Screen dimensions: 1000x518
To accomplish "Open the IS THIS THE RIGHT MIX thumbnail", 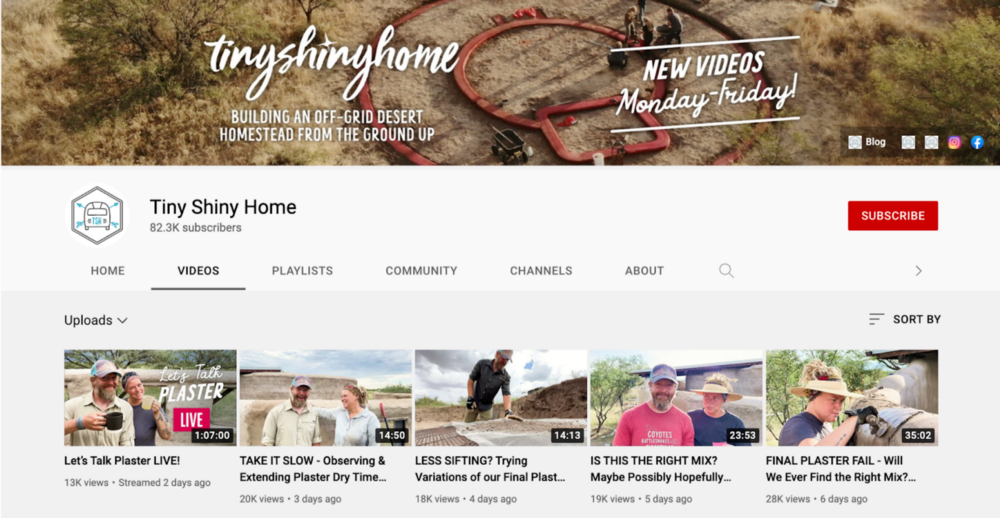I will [676, 397].
